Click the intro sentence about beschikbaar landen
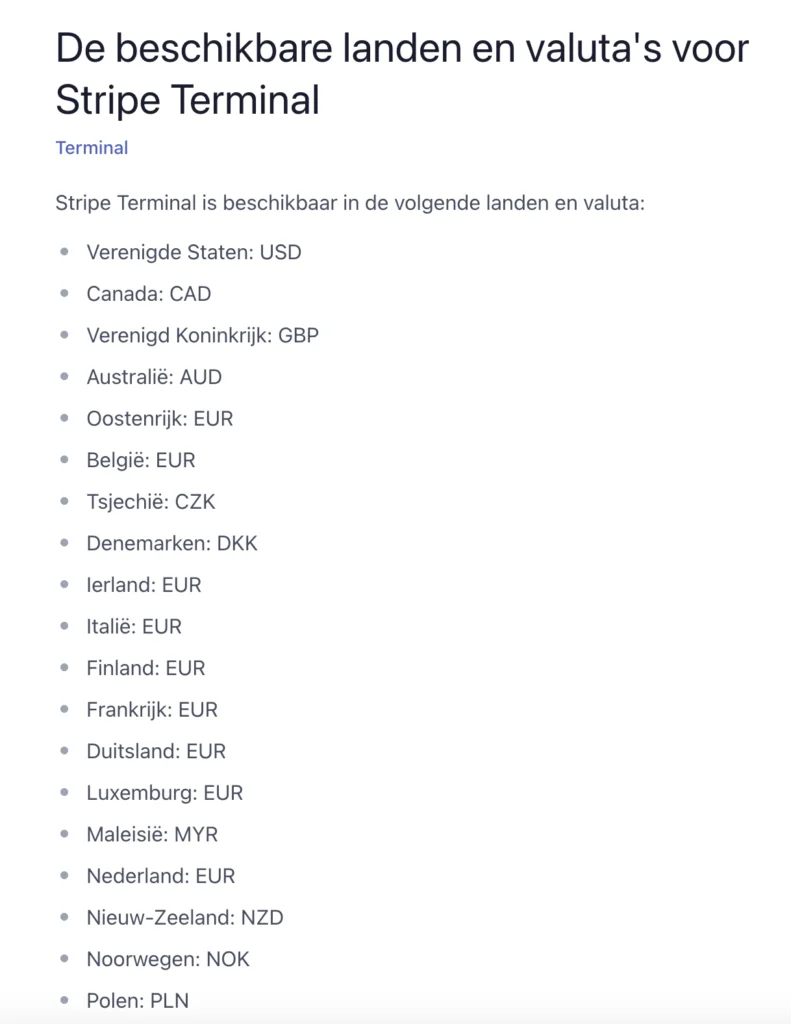Screen dimensions: 791x1024 point(350,203)
